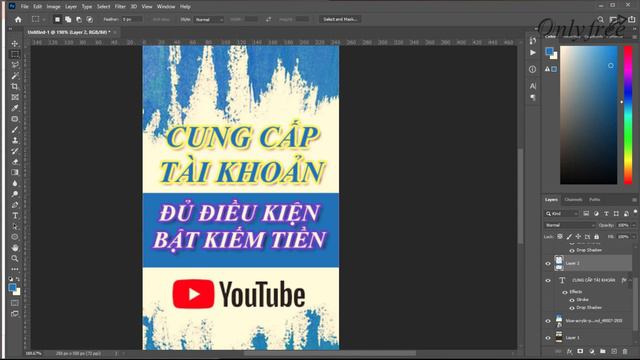Click the Select and Mask button
Screen dimensions: 640x360
tap(340, 19)
